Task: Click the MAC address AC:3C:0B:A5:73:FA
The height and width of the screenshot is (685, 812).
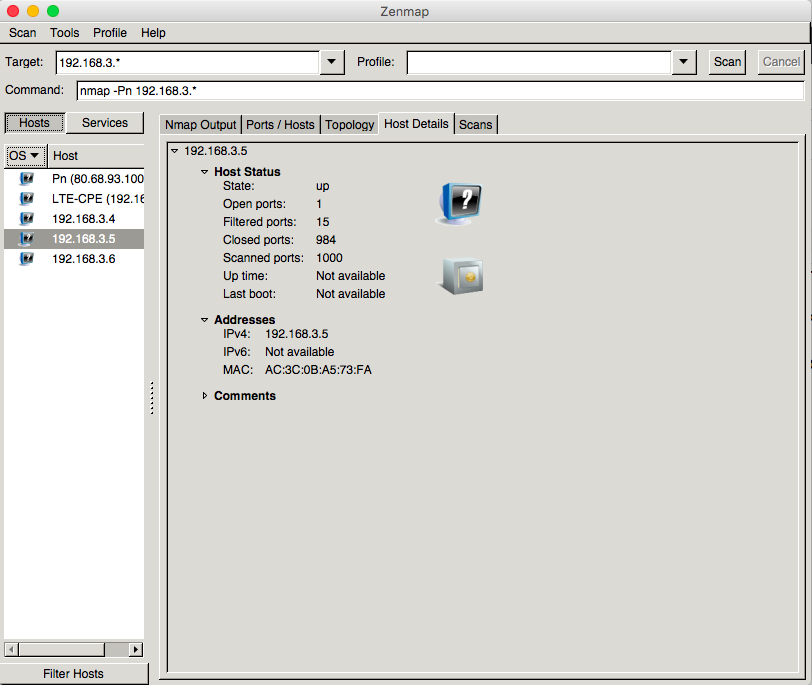Action: [x=318, y=370]
